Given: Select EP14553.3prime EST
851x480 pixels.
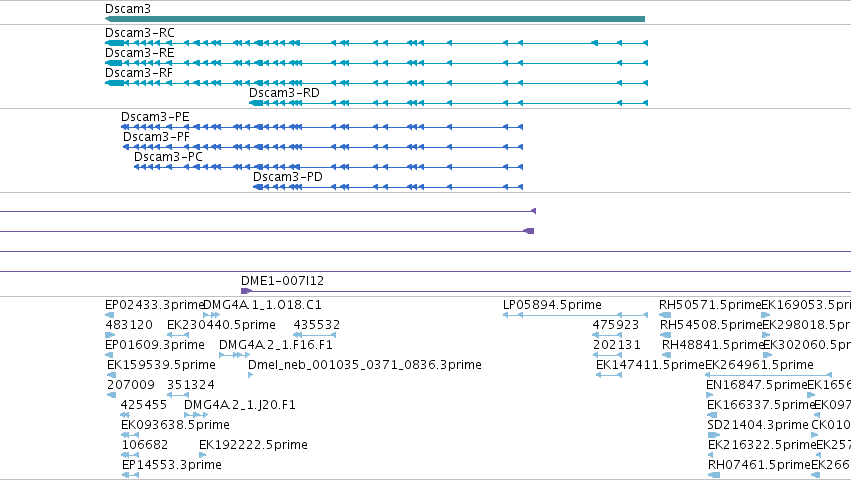Looking at the screenshot, I should [172, 465].
